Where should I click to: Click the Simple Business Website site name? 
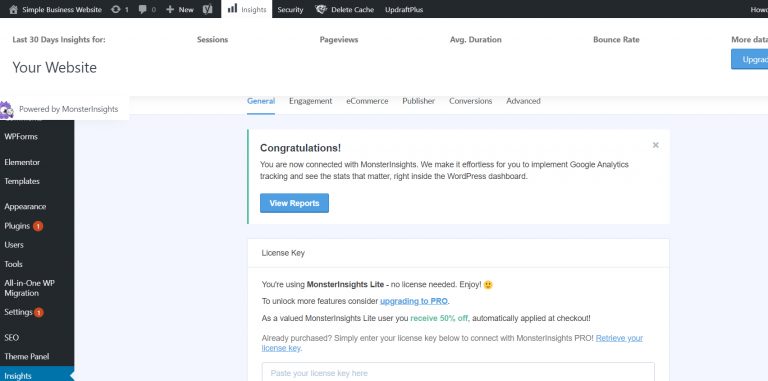tap(62, 9)
